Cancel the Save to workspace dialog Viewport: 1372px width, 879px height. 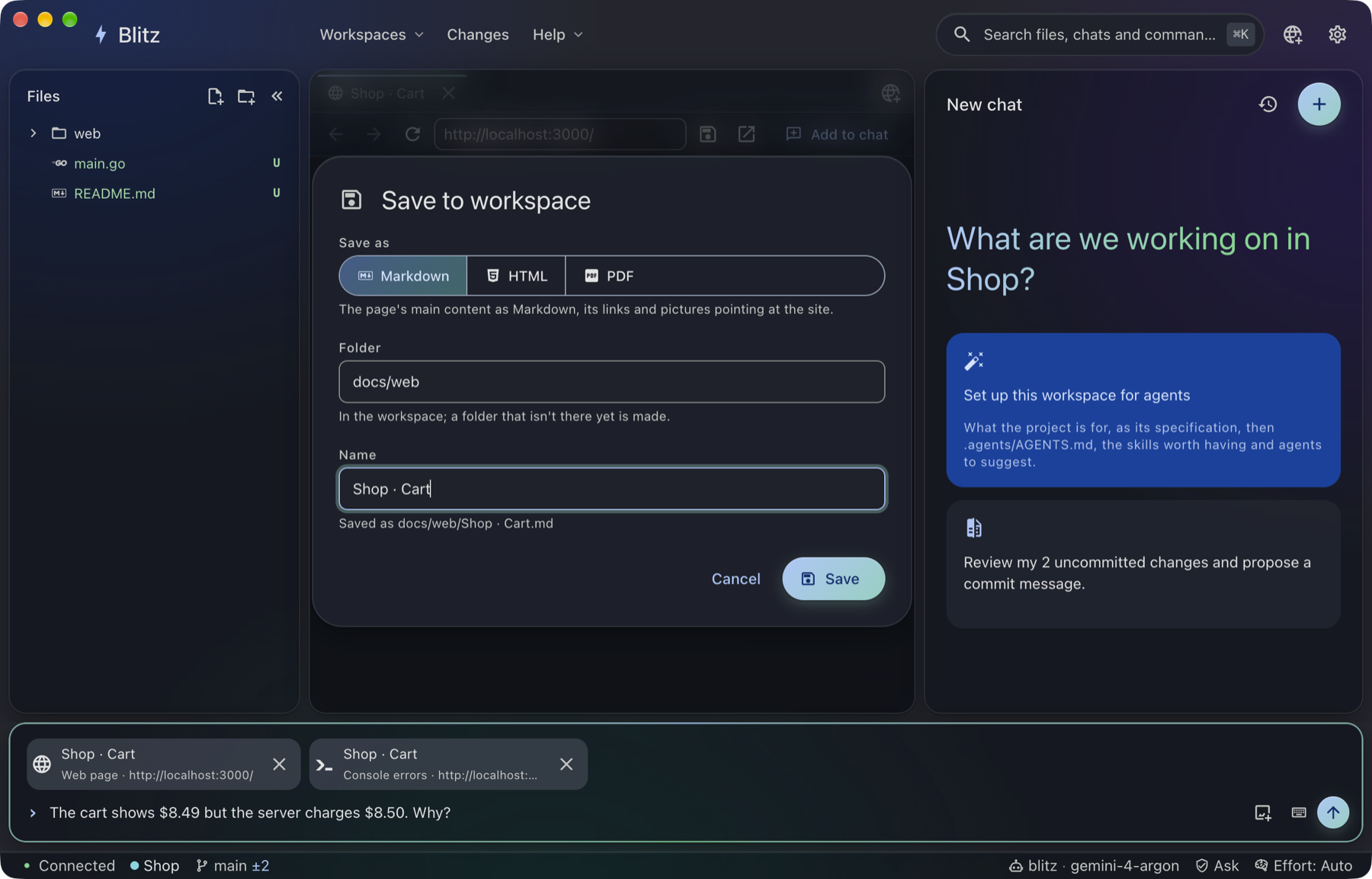coord(736,579)
